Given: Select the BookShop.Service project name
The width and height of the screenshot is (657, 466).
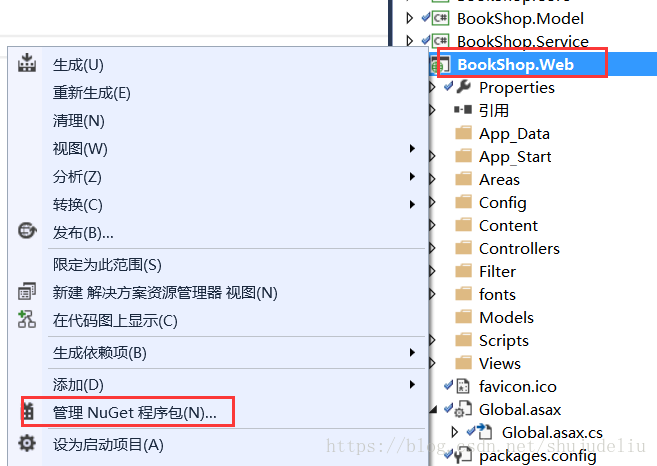Looking at the screenshot, I should [x=522, y=41].
